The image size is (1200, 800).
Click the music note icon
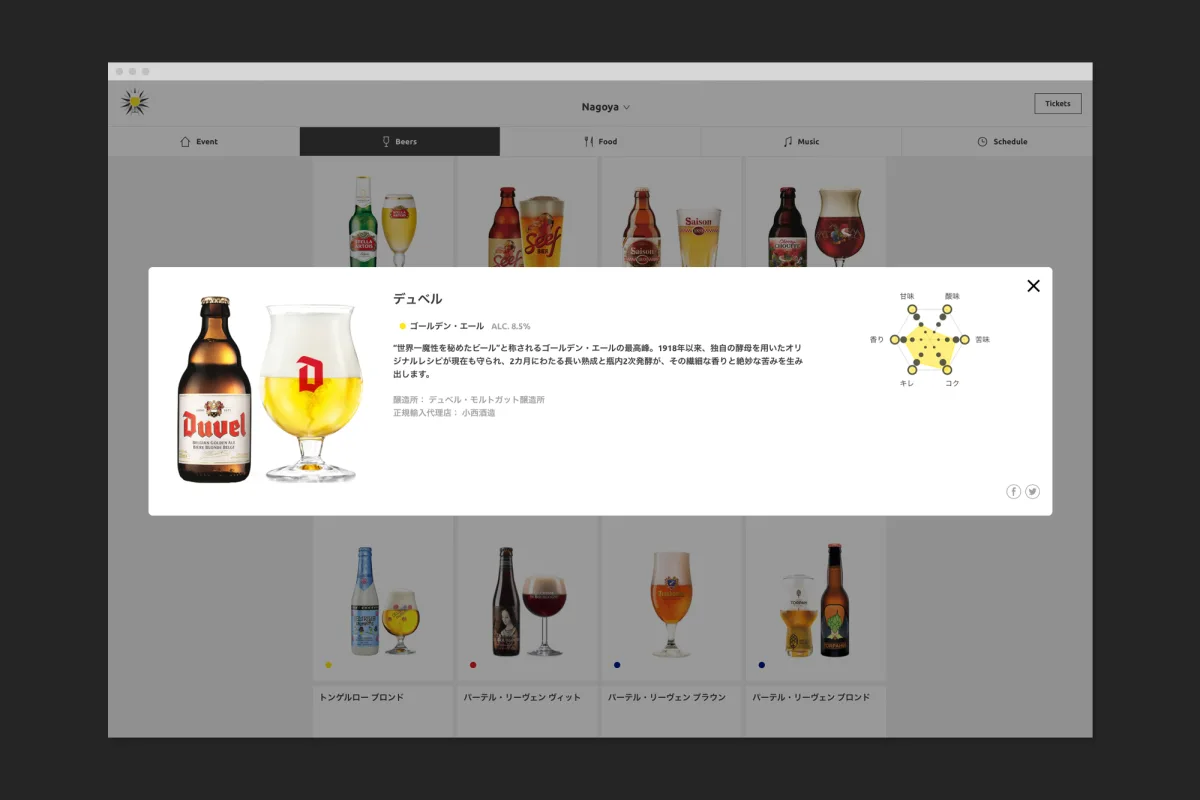point(788,142)
